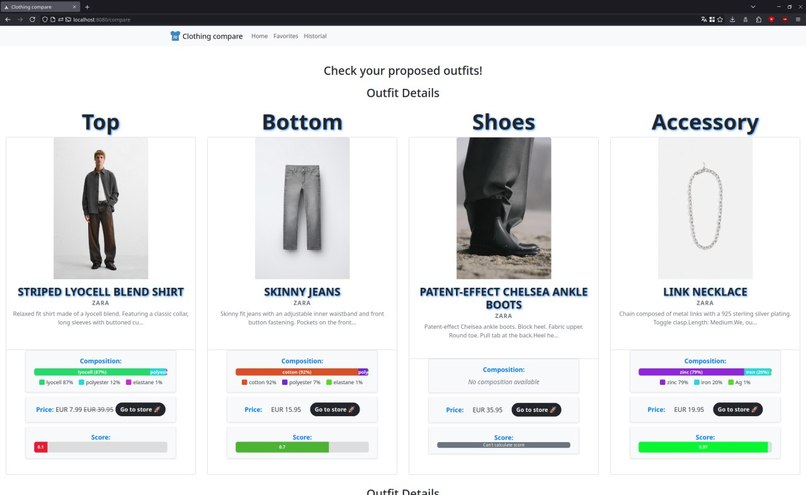Image resolution: width=806 pixels, height=495 pixels.
Task: Click the necklace description starting Chain composed
Action: [705, 318]
